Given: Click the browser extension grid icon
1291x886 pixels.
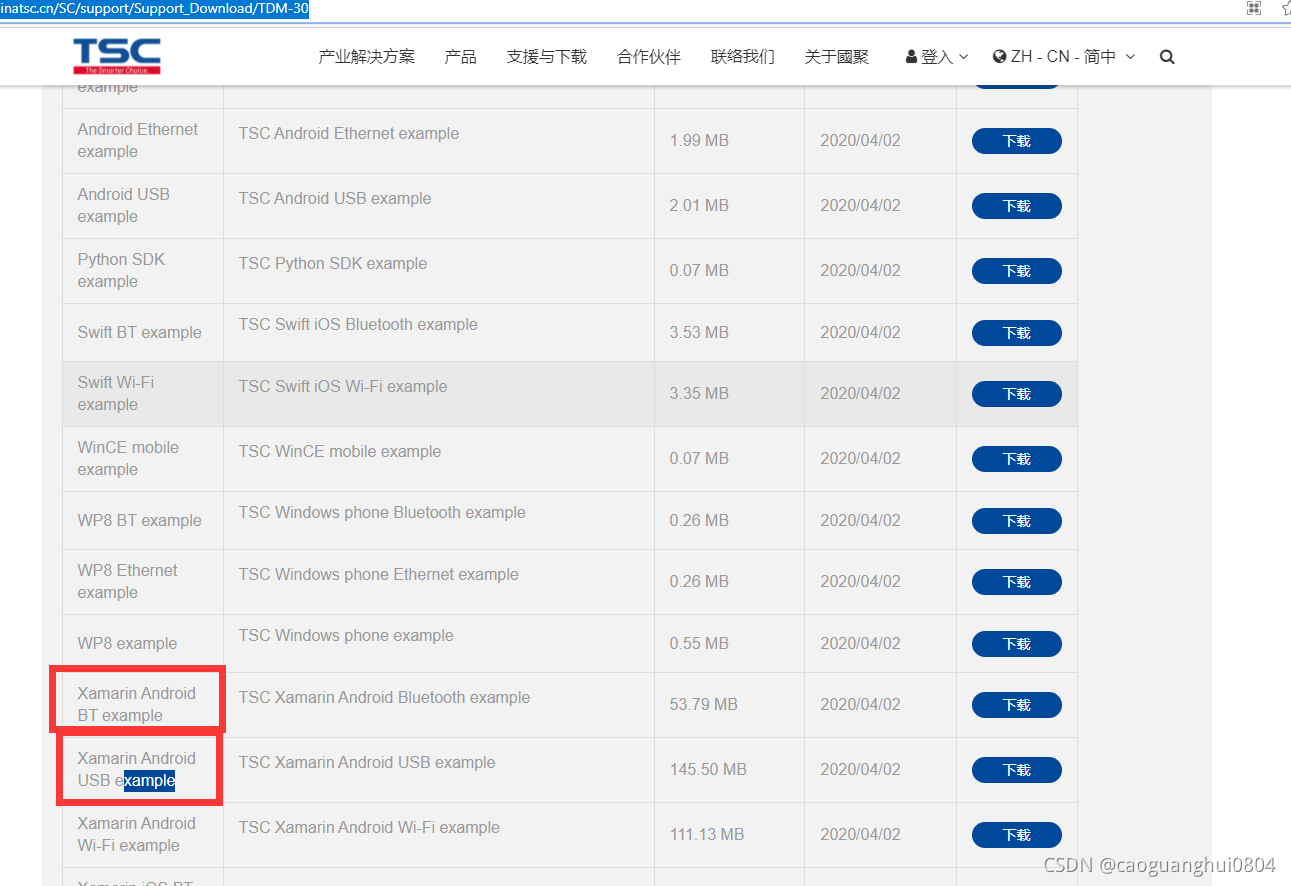Looking at the screenshot, I should point(1254,8).
